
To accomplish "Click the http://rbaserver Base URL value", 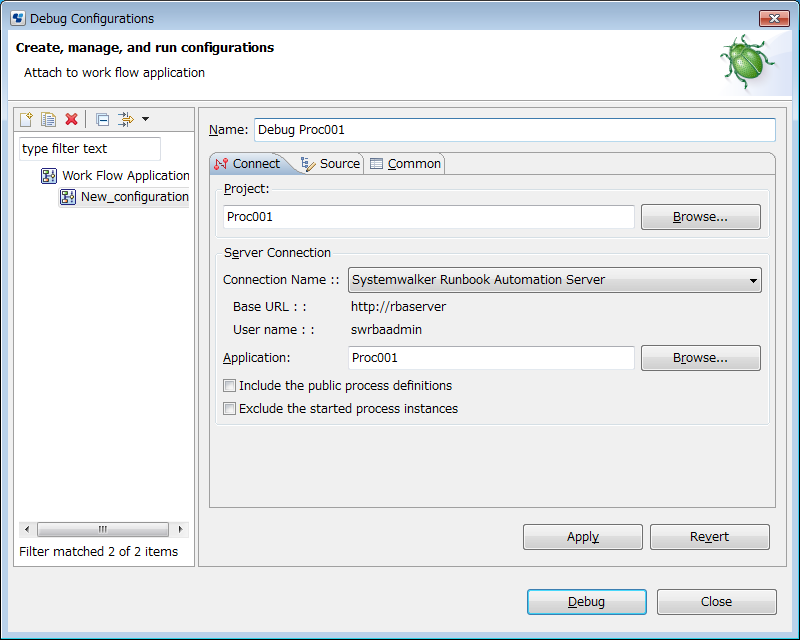I will tap(398, 307).
